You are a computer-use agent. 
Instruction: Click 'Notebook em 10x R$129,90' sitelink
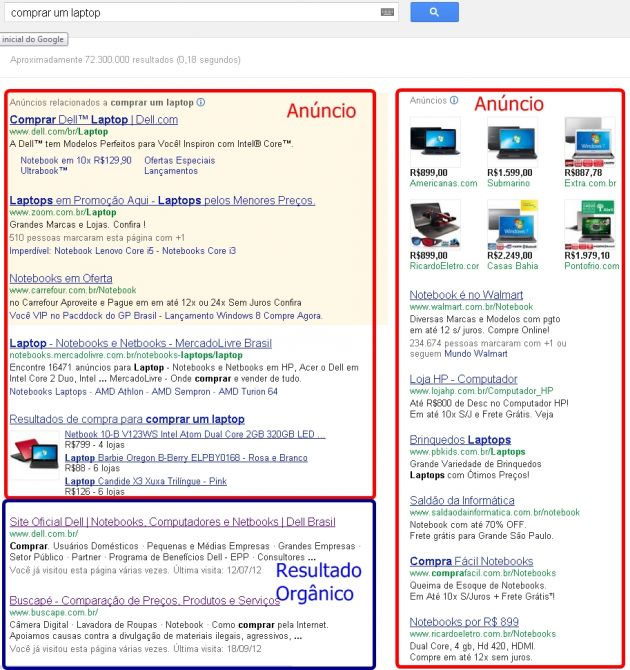76,160
